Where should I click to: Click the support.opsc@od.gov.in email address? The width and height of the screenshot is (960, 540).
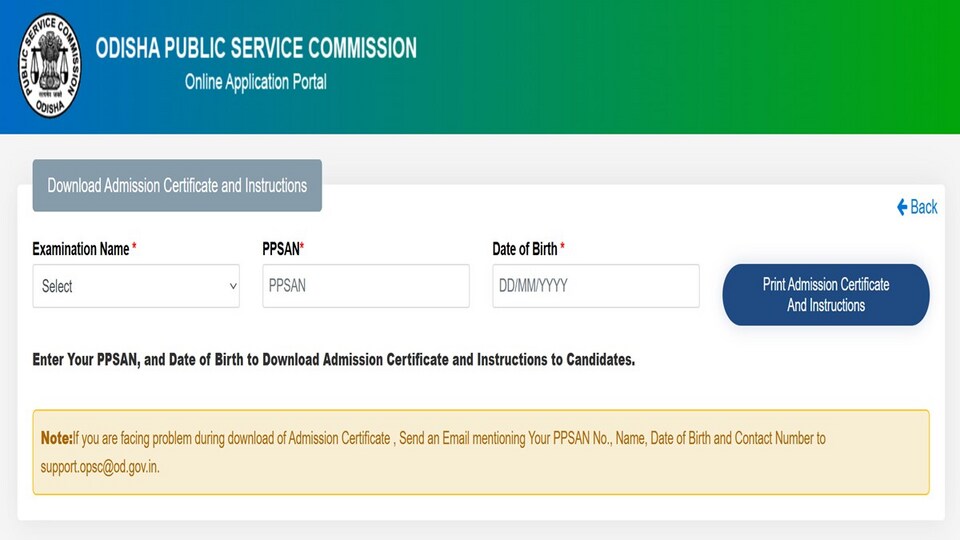coord(100,467)
